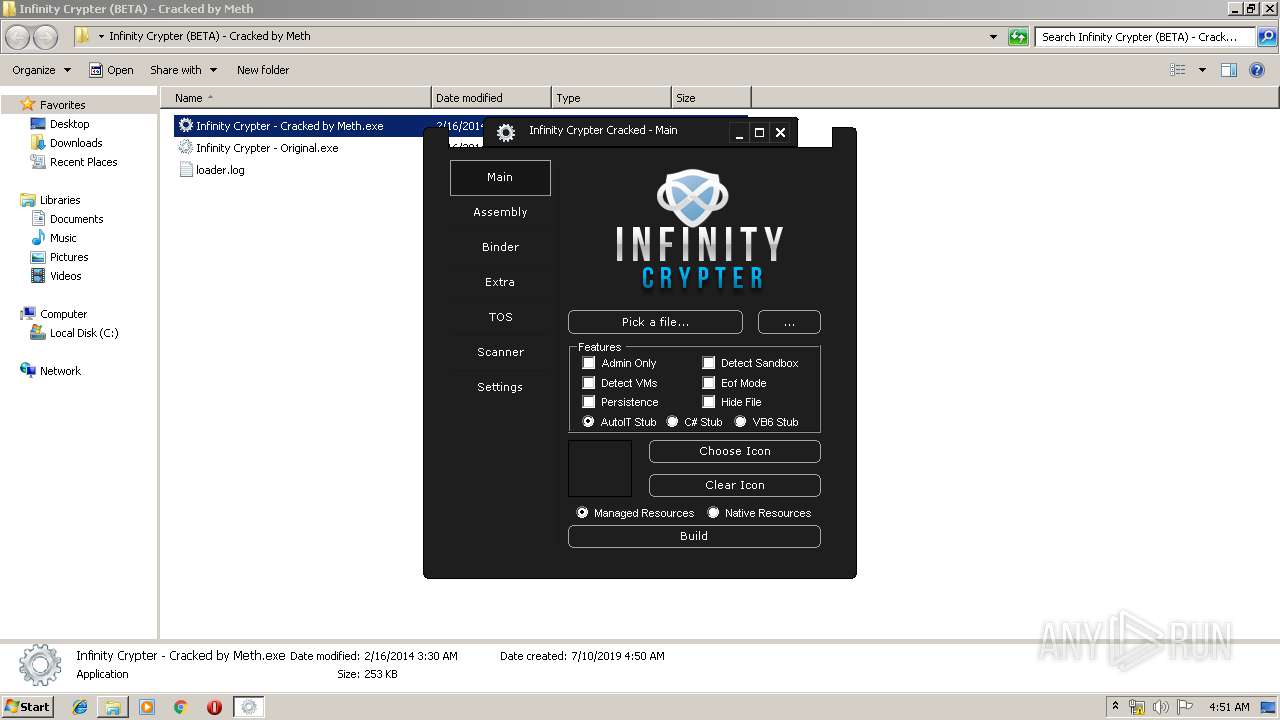Click the Pick a file... button
The height and width of the screenshot is (720, 1280).
pos(655,322)
